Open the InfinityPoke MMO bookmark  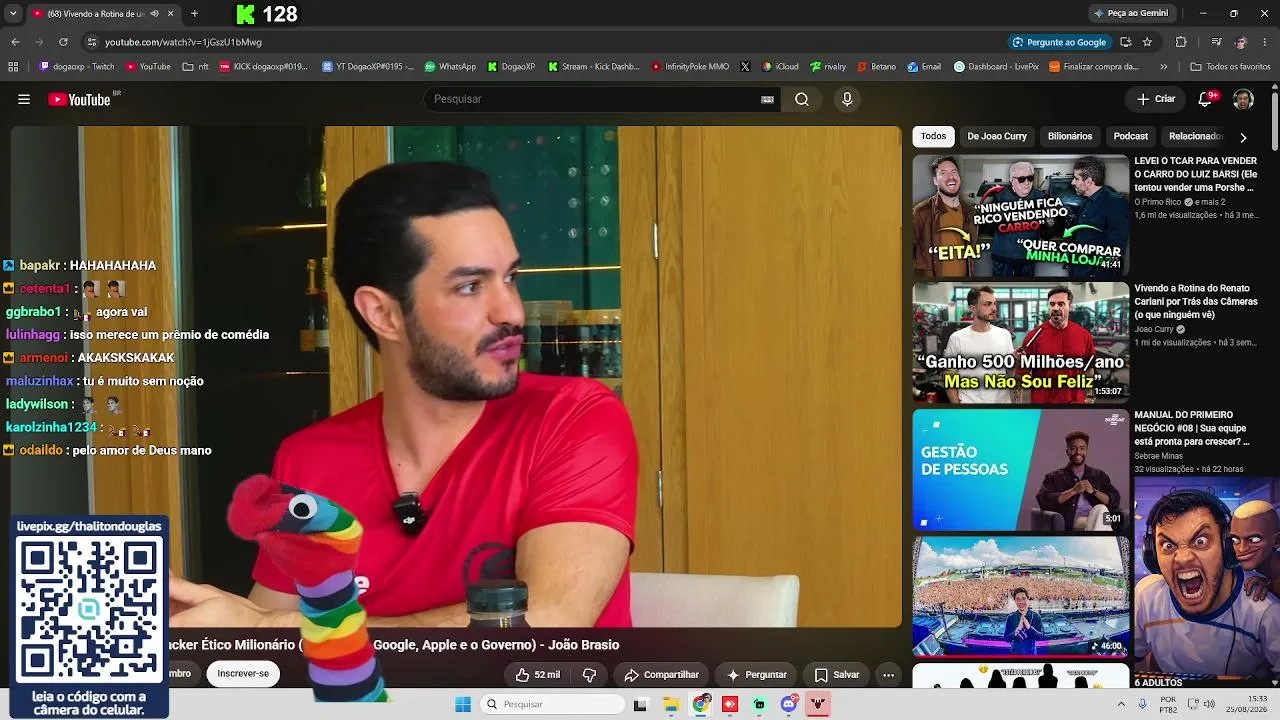tap(691, 67)
